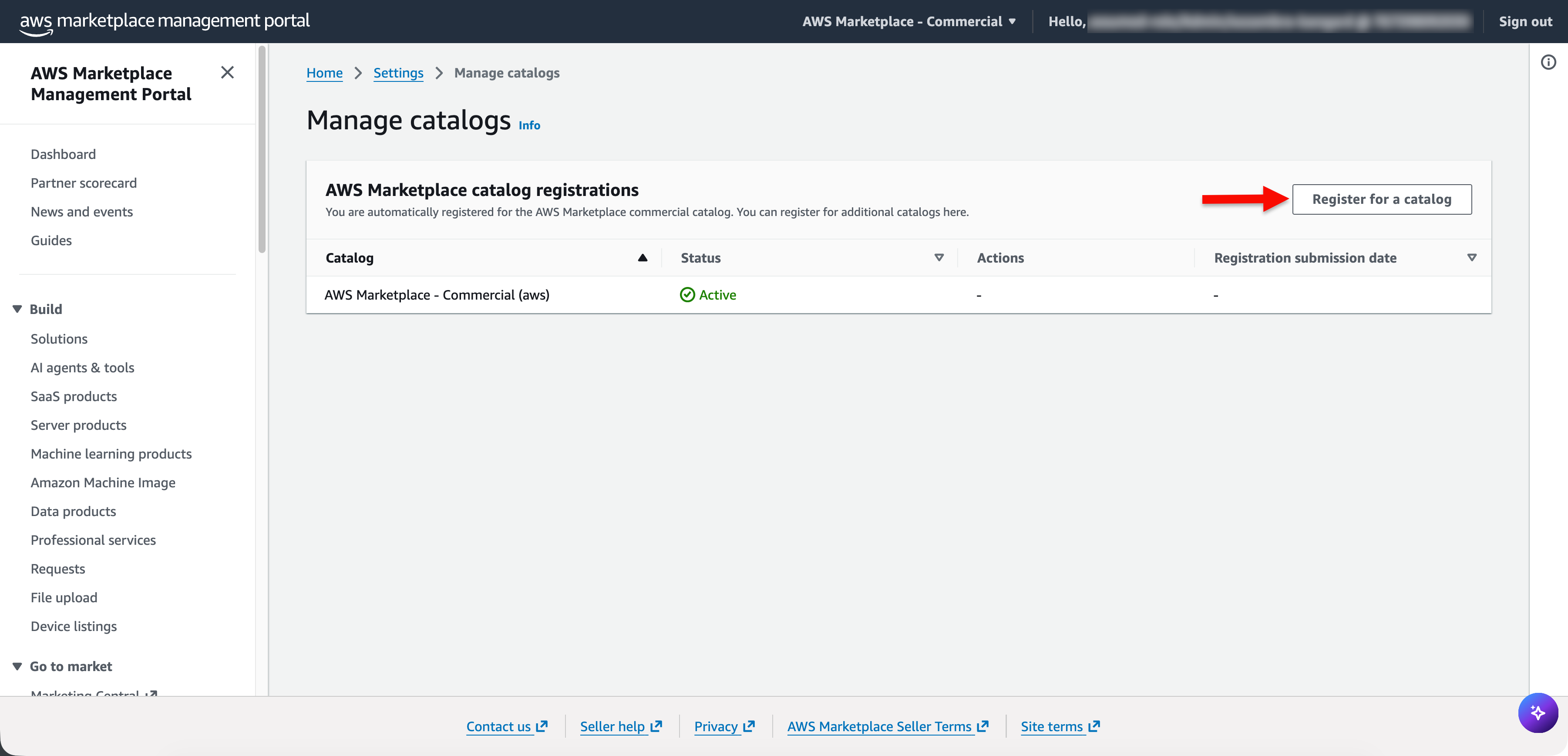Click the Catalog column header text
This screenshot has width=1568, height=756.
coord(350,258)
